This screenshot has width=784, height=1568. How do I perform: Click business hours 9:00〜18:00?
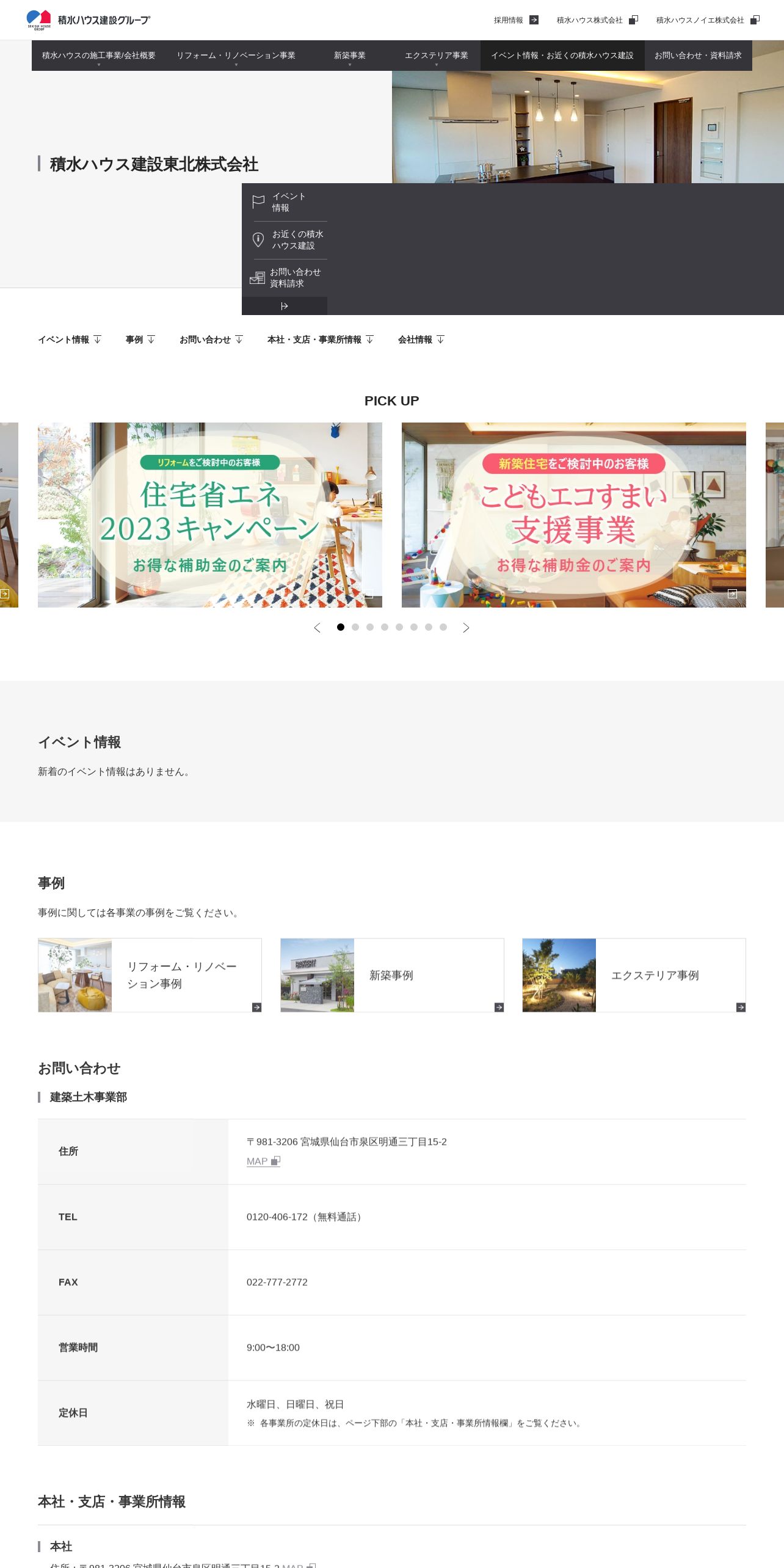pos(273,1348)
